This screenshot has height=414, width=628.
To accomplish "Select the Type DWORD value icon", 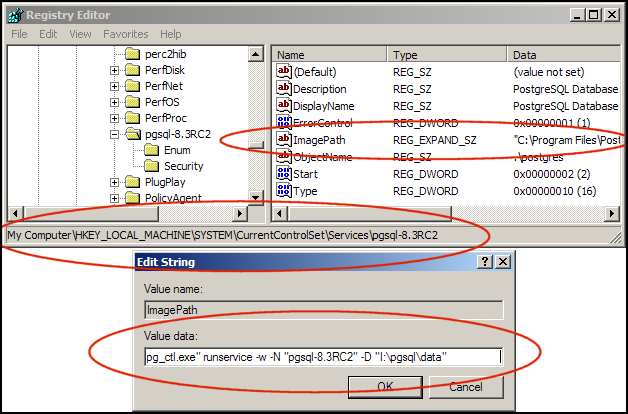I will point(283,190).
